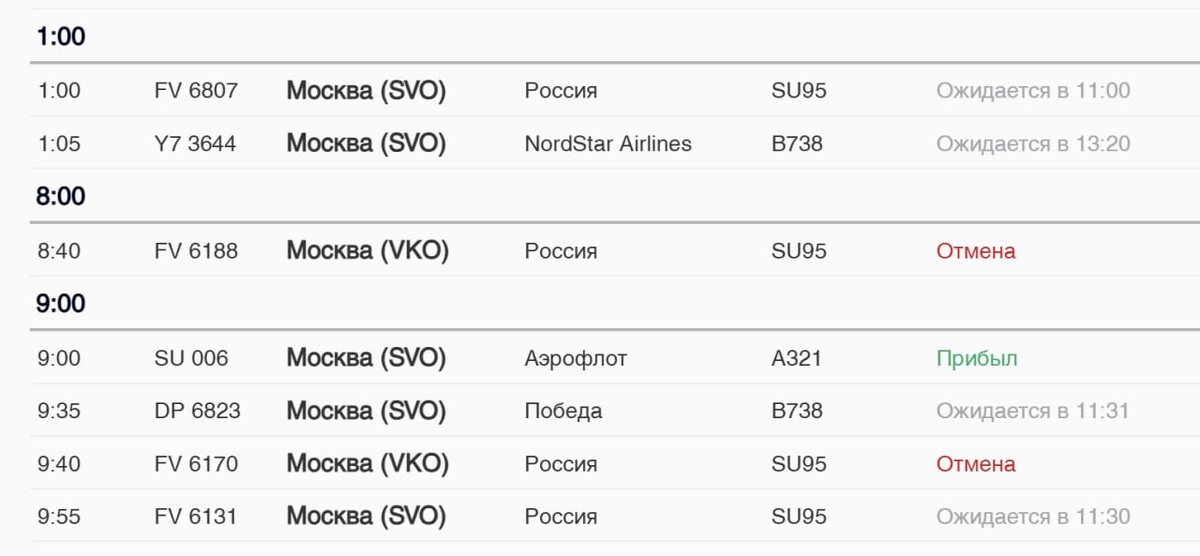Open flight FV 6170 entry
The width and height of the screenshot is (1200, 556).
[x=196, y=464]
